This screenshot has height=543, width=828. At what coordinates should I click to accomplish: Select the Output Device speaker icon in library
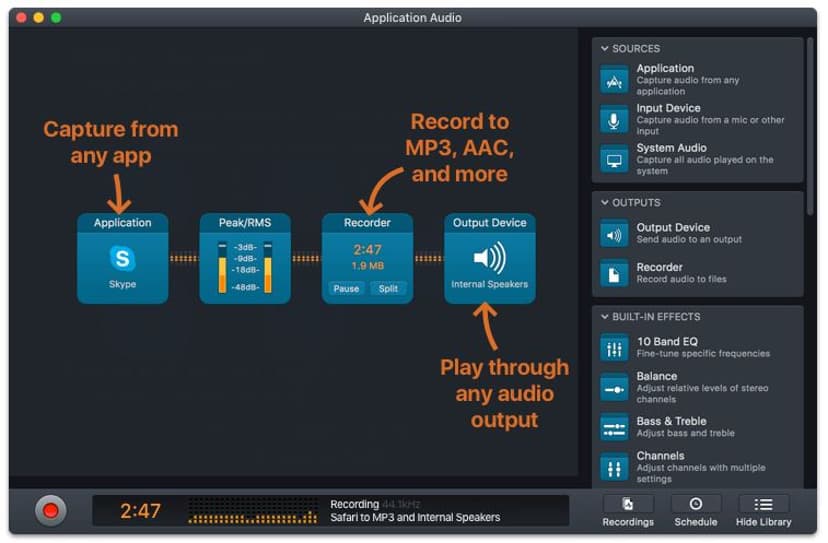pos(614,234)
